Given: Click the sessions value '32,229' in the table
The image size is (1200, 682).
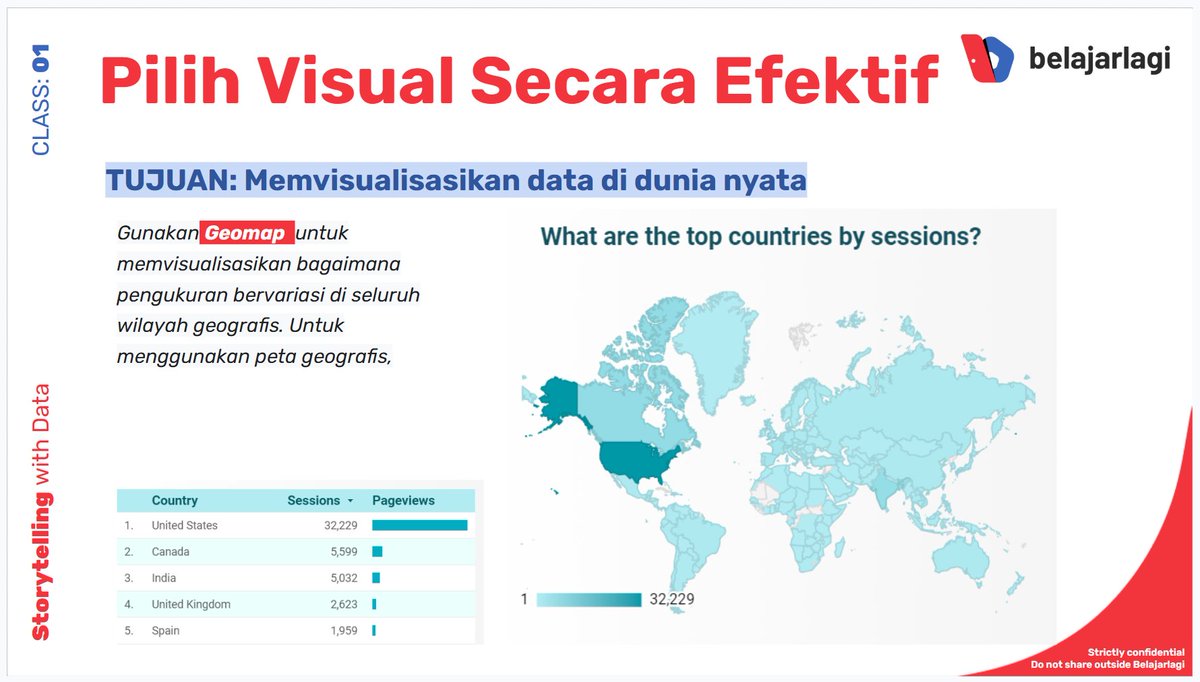Looking at the screenshot, I should [x=339, y=525].
